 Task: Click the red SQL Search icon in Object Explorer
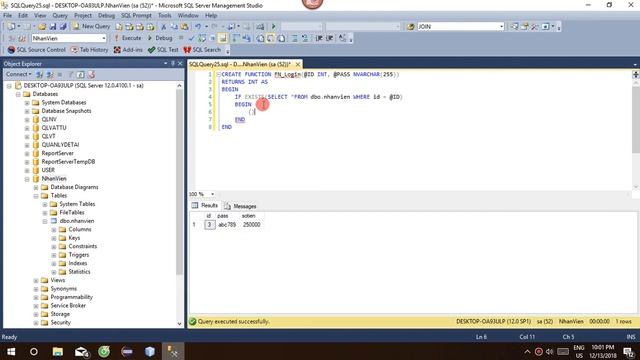(91, 75)
